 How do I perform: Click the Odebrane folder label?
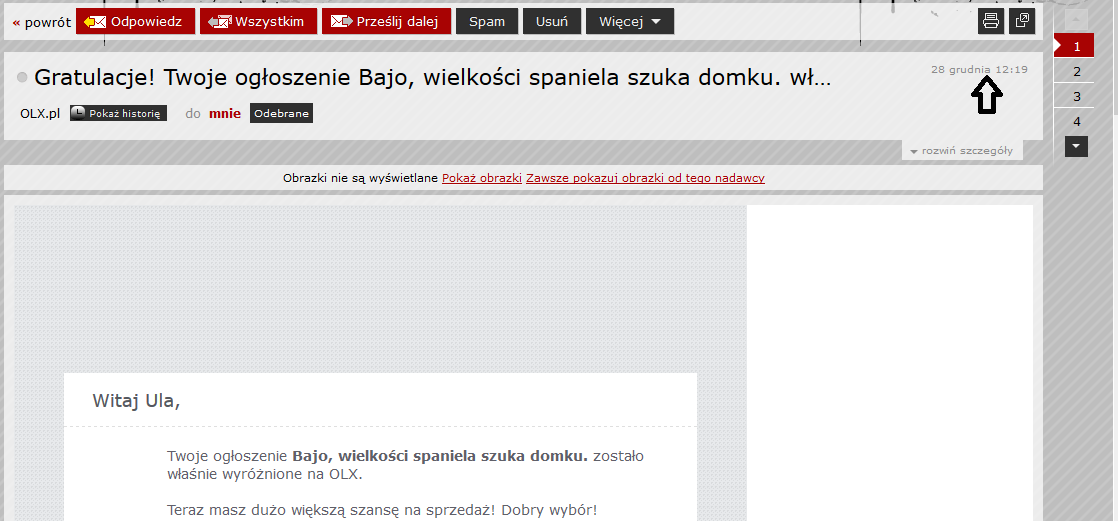(x=281, y=114)
